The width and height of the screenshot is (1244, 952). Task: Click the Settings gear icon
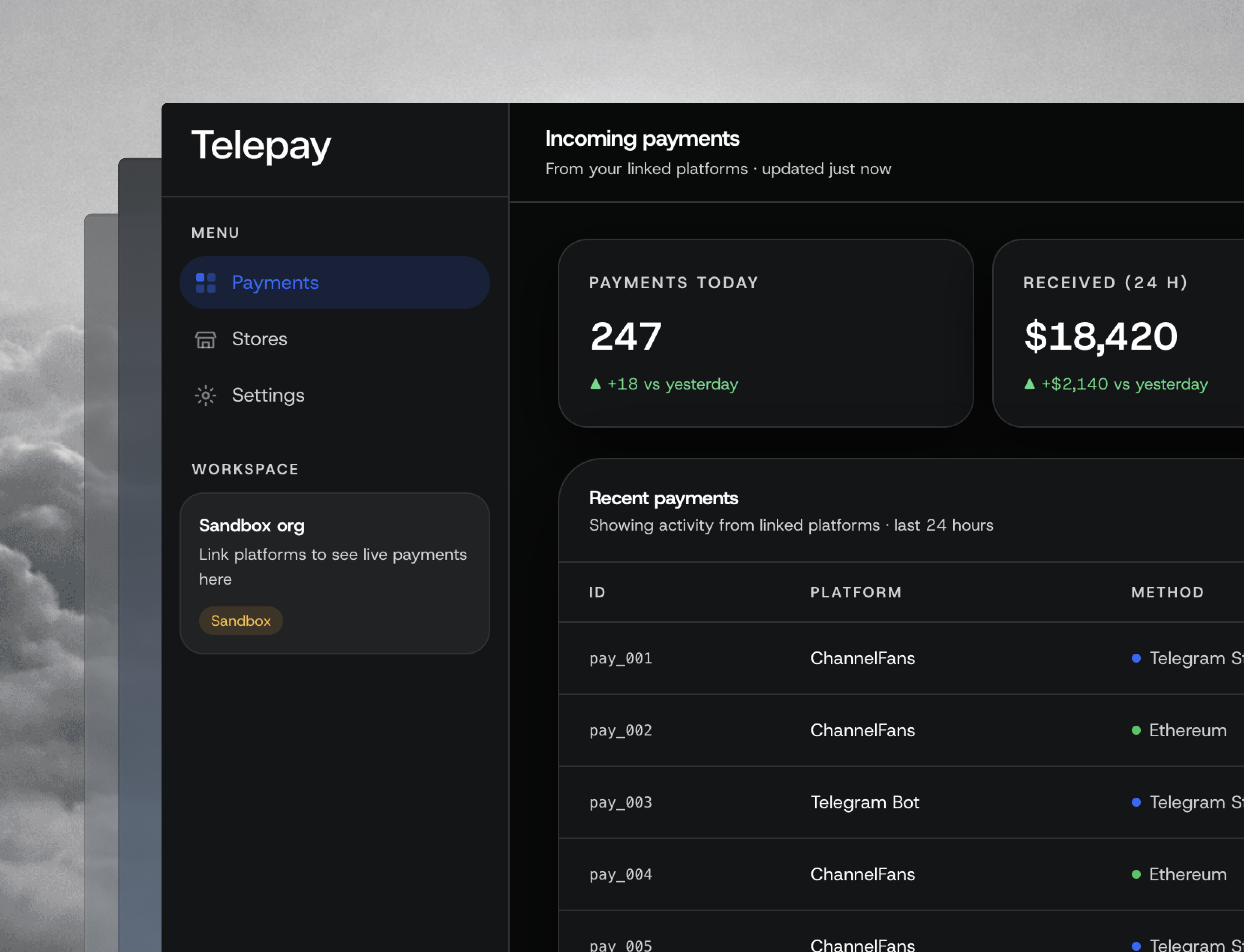(x=205, y=396)
